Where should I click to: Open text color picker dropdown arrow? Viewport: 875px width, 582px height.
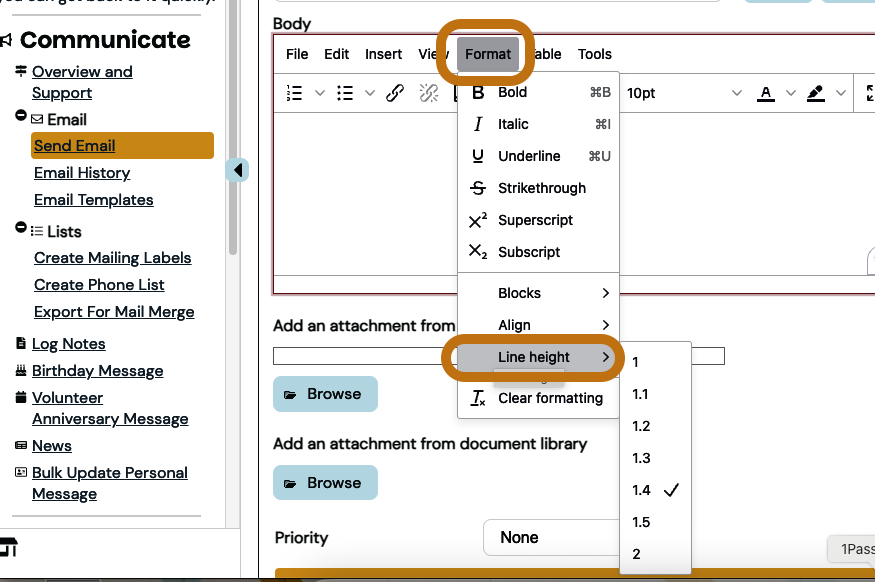pos(790,93)
